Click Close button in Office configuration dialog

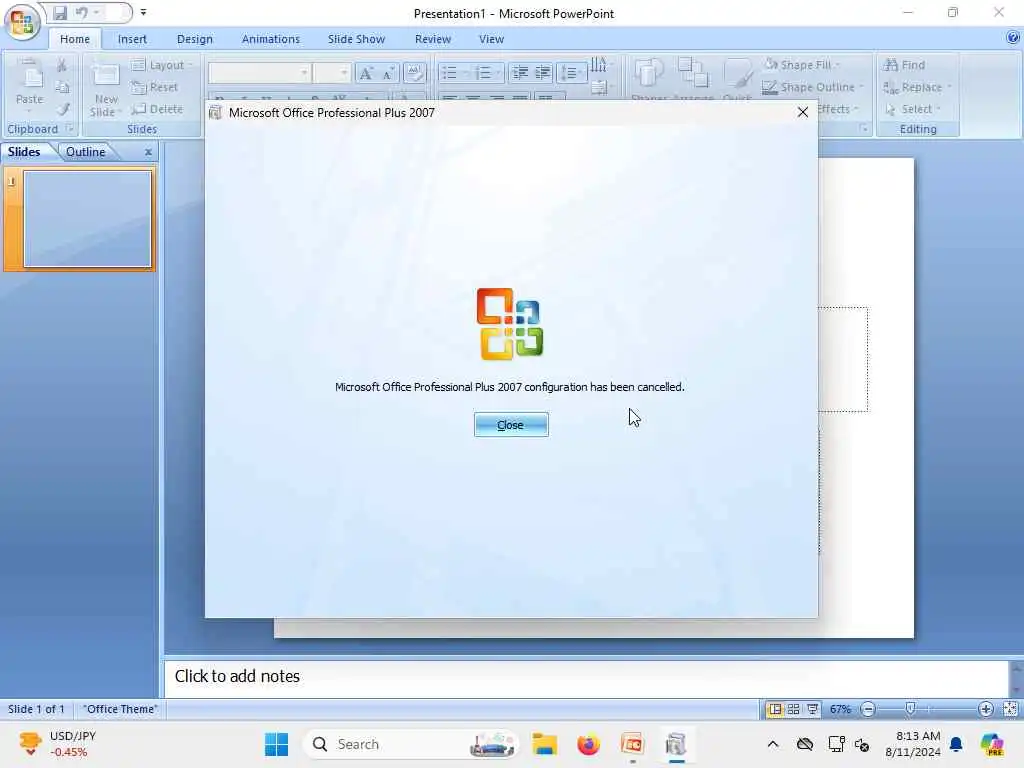click(511, 425)
